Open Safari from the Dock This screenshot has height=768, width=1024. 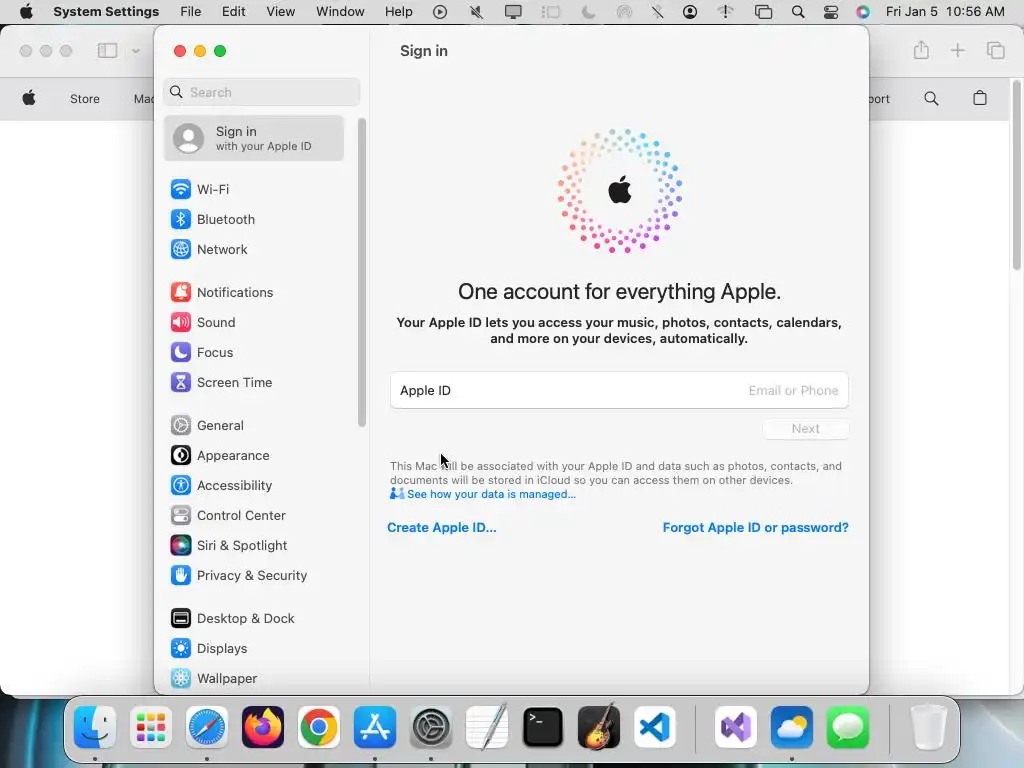(207, 727)
